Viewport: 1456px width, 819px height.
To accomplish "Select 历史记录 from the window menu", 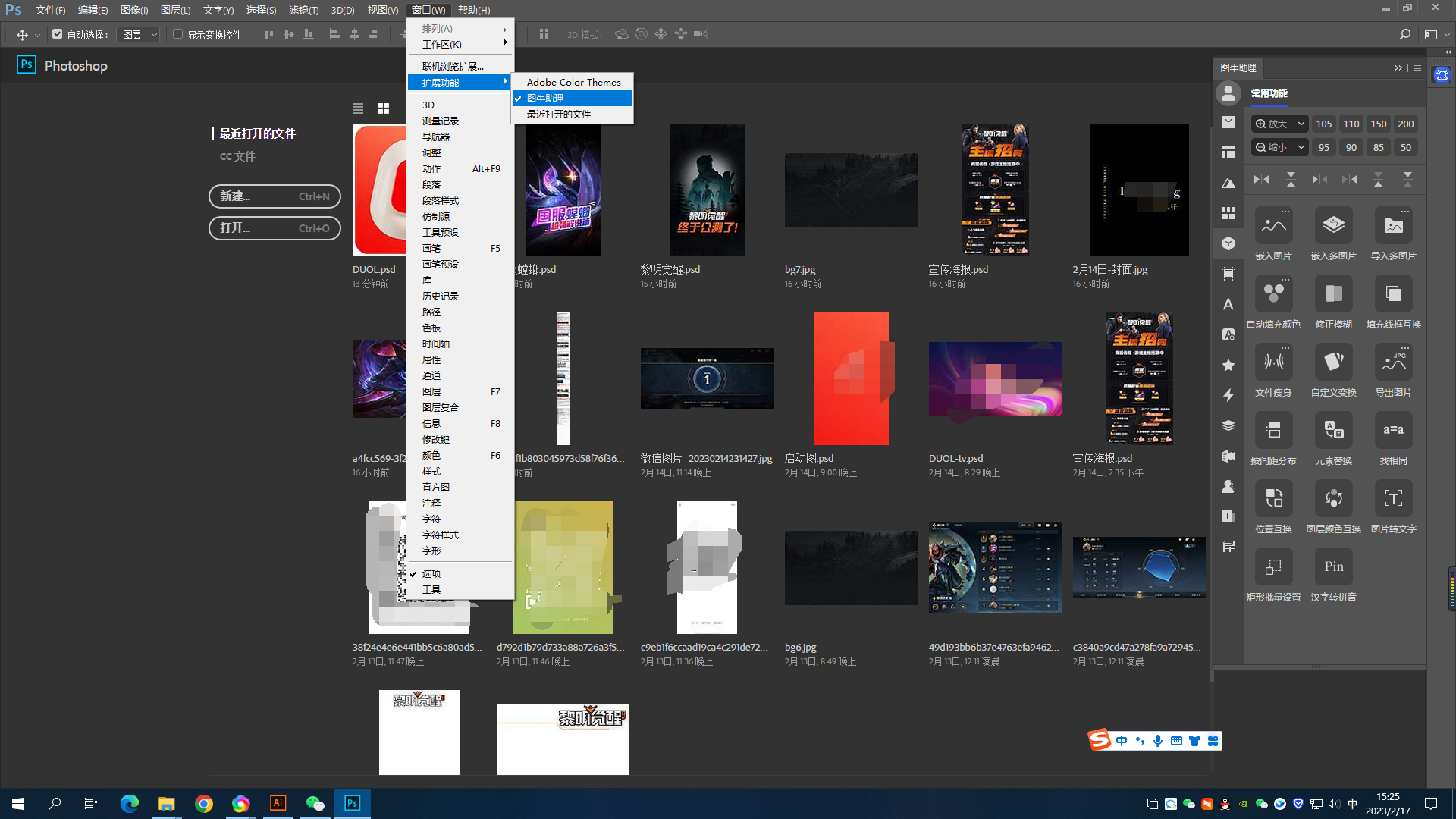I will (441, 297).
